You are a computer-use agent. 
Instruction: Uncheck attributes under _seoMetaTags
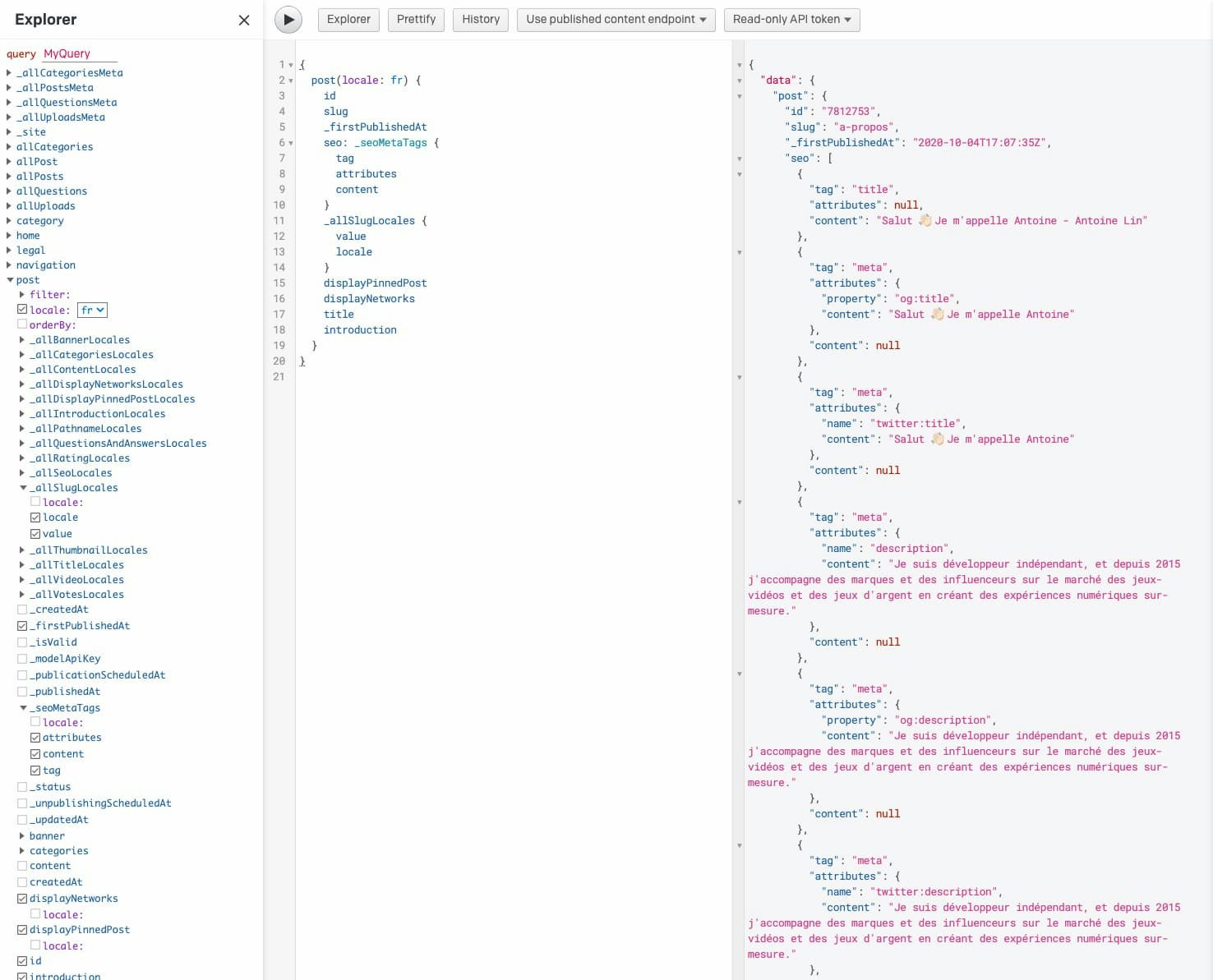pyautogui.click(x=35, y=738)
